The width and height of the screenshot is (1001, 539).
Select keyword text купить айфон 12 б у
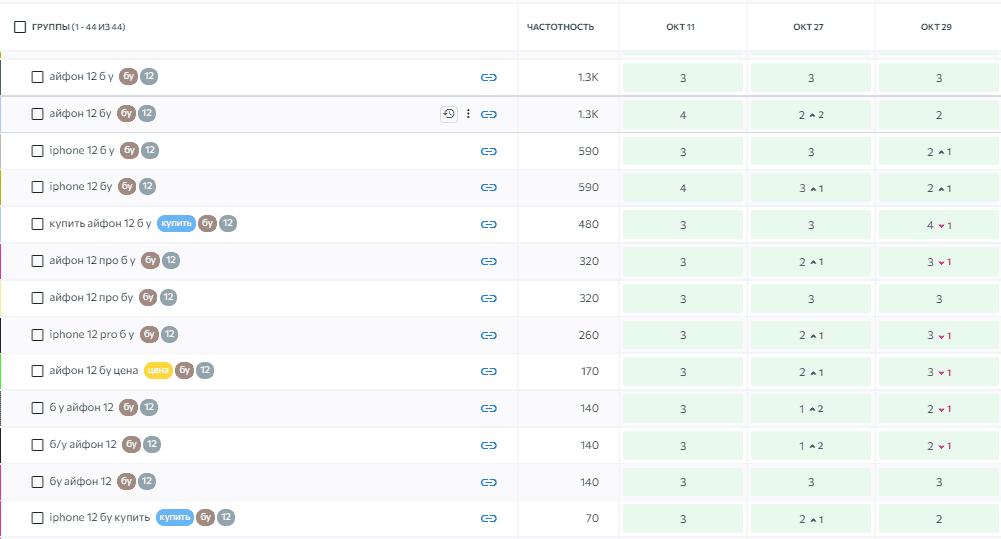point(100,224)
